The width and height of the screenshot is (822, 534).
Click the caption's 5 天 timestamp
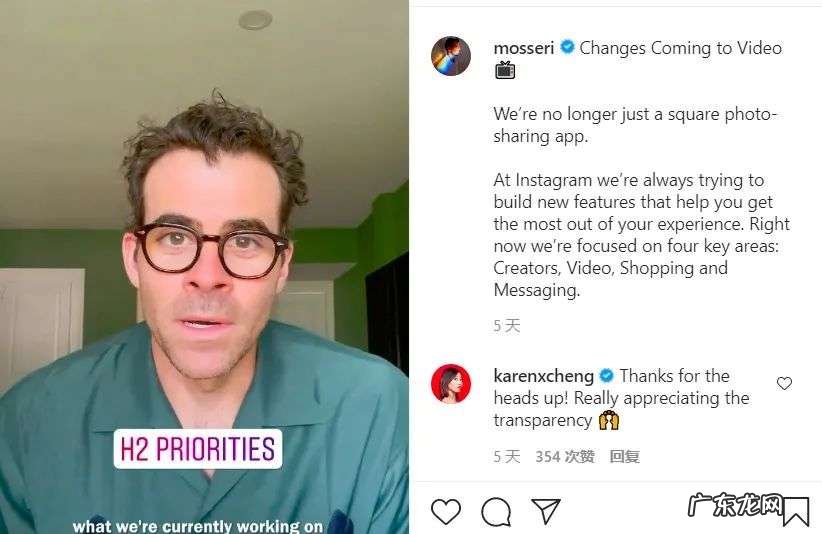click(x=506, y=326)
